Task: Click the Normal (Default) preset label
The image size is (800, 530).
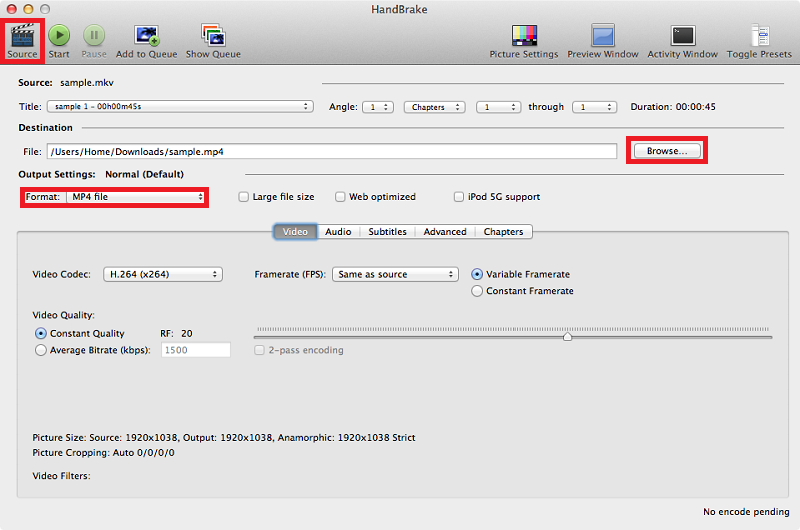Action: coord(144,174)
